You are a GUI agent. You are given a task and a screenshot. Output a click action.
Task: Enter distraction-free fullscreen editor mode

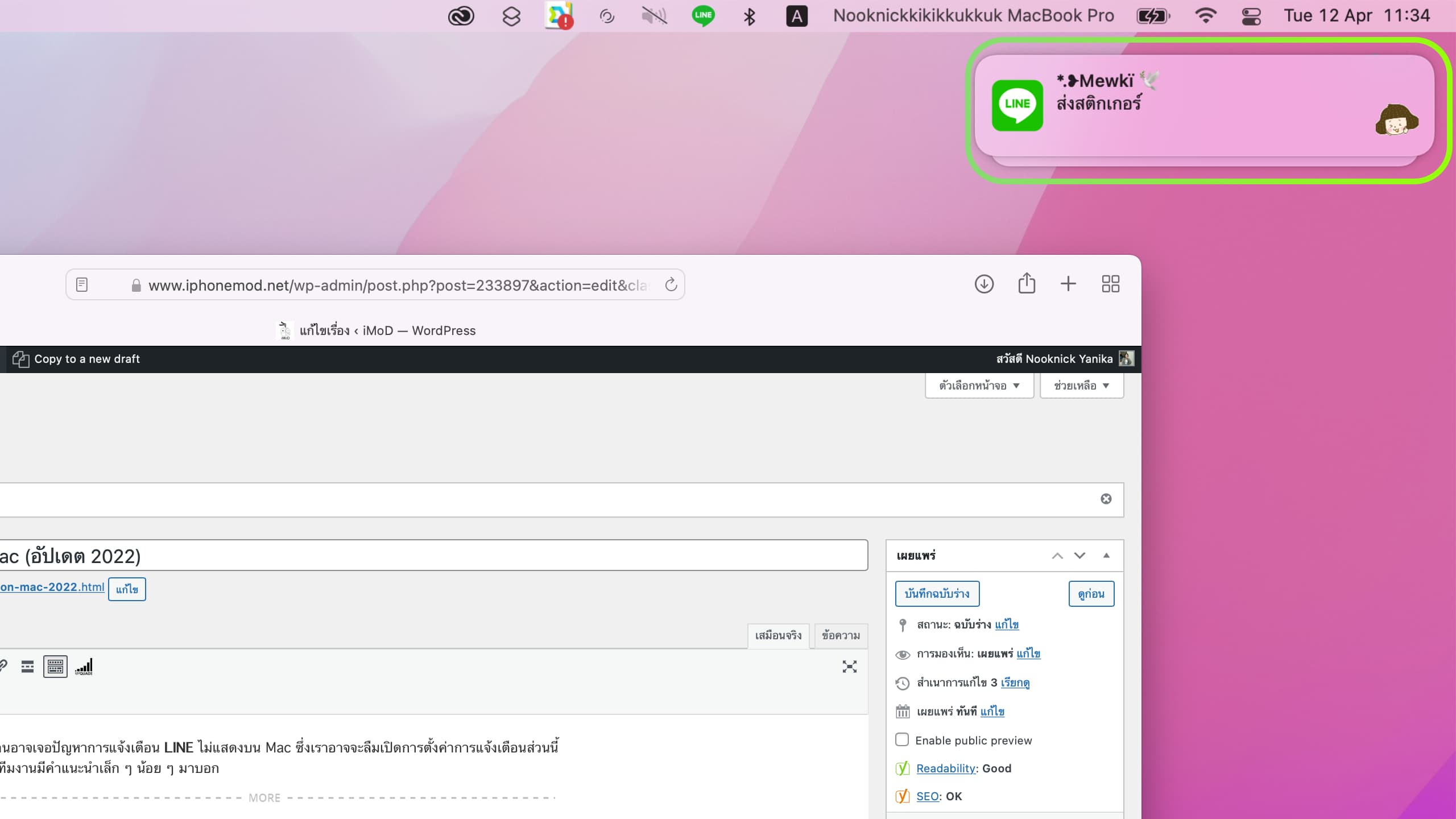coord(849,667)
